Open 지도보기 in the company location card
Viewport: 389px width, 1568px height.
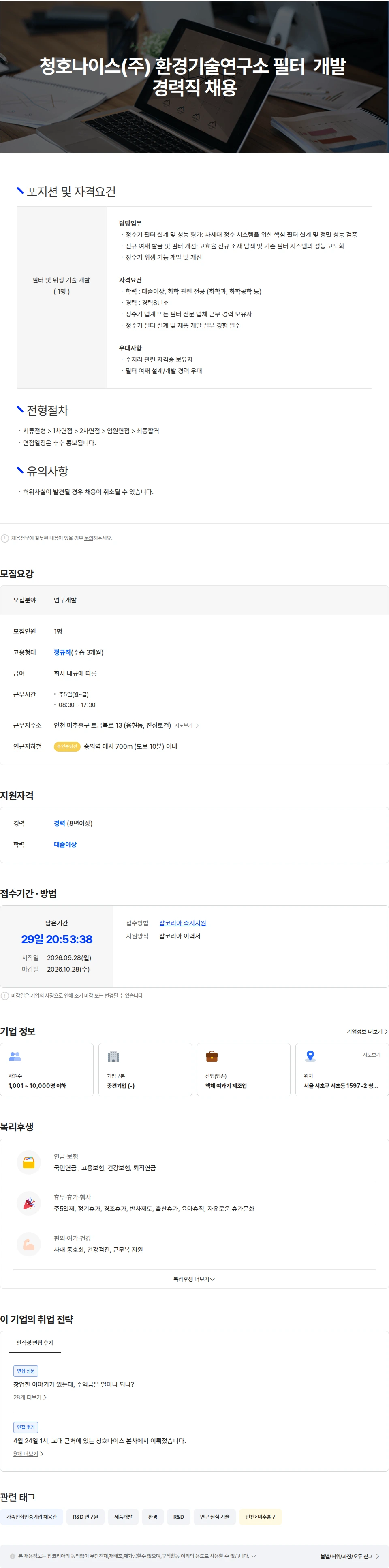click(x=371, y=1055)
